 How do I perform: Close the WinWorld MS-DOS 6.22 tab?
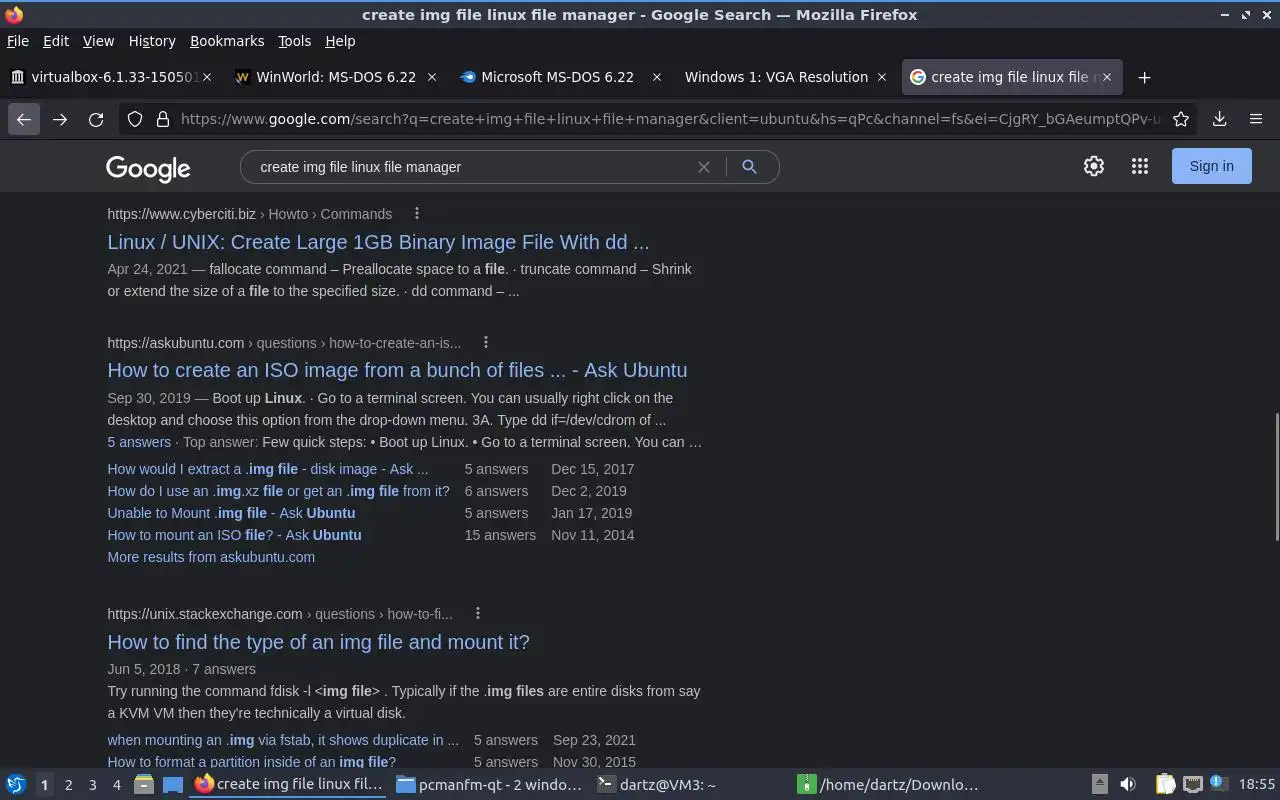pyautogui.click(x=432, y=77)
